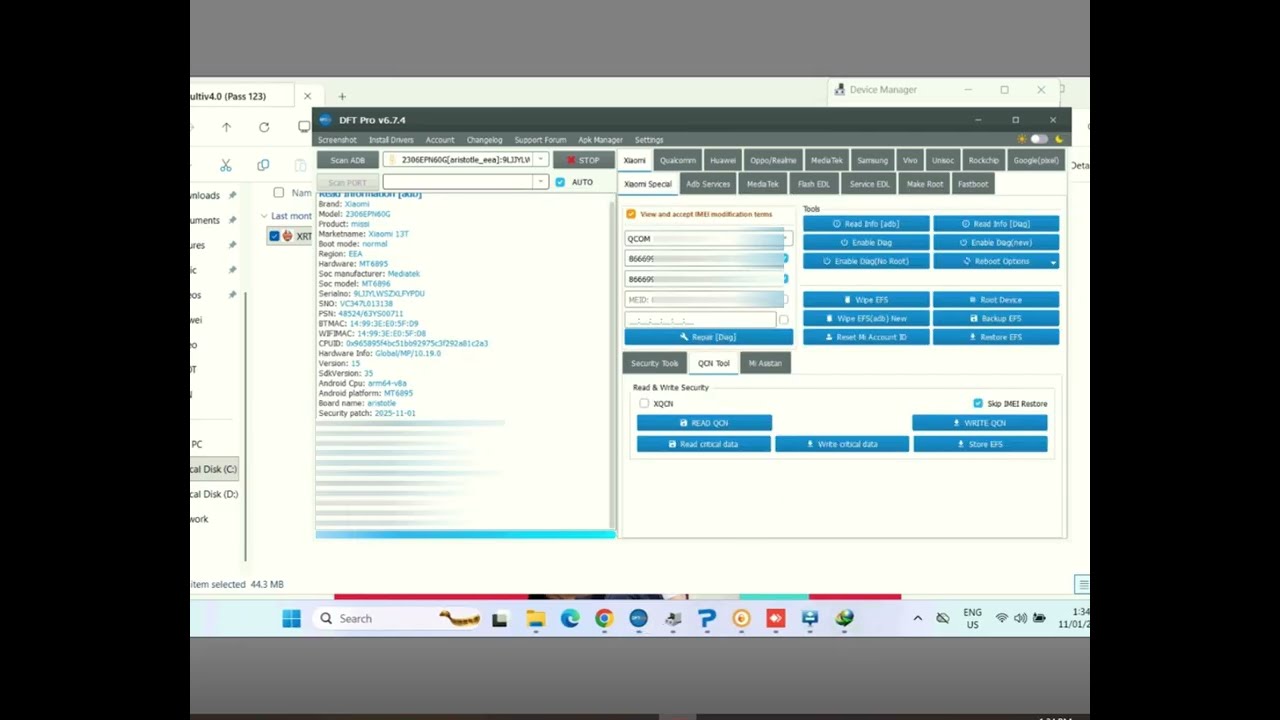Open the Mi Assistant tab
Image resolution: width=1280 pixels, height=720 pixels.
(765, 363)
